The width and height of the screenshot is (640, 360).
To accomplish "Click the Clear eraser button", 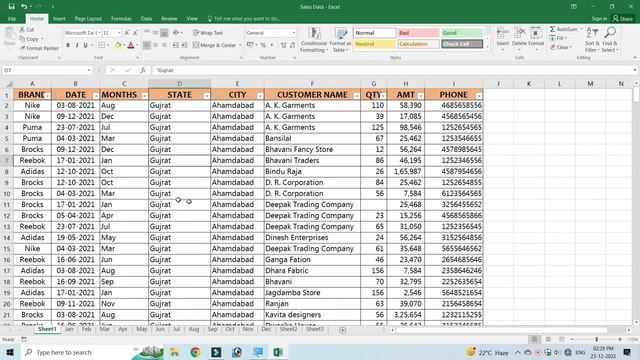I will 560,47.
